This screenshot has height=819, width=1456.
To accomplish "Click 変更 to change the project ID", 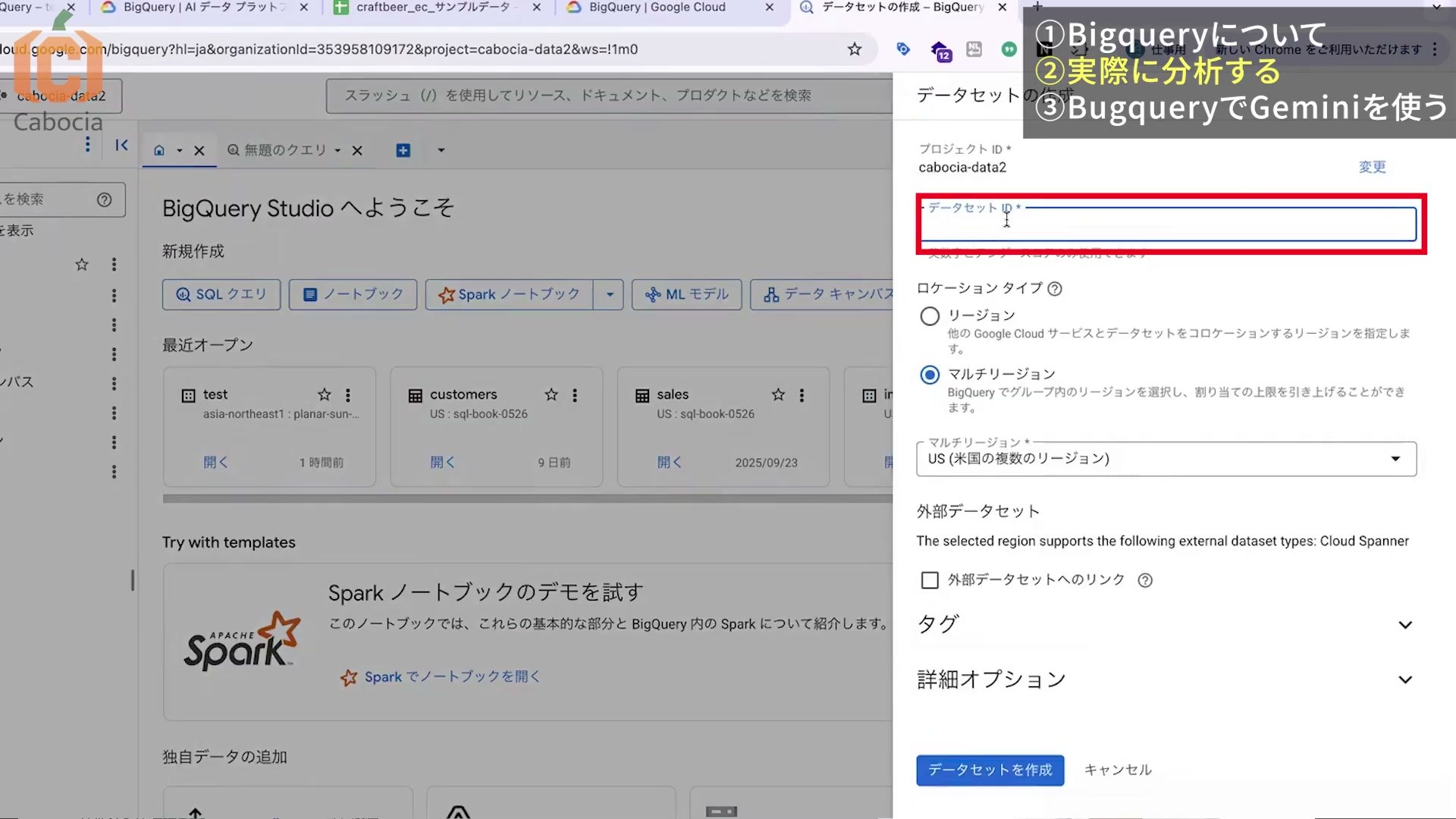I will tap(1372, 167).
